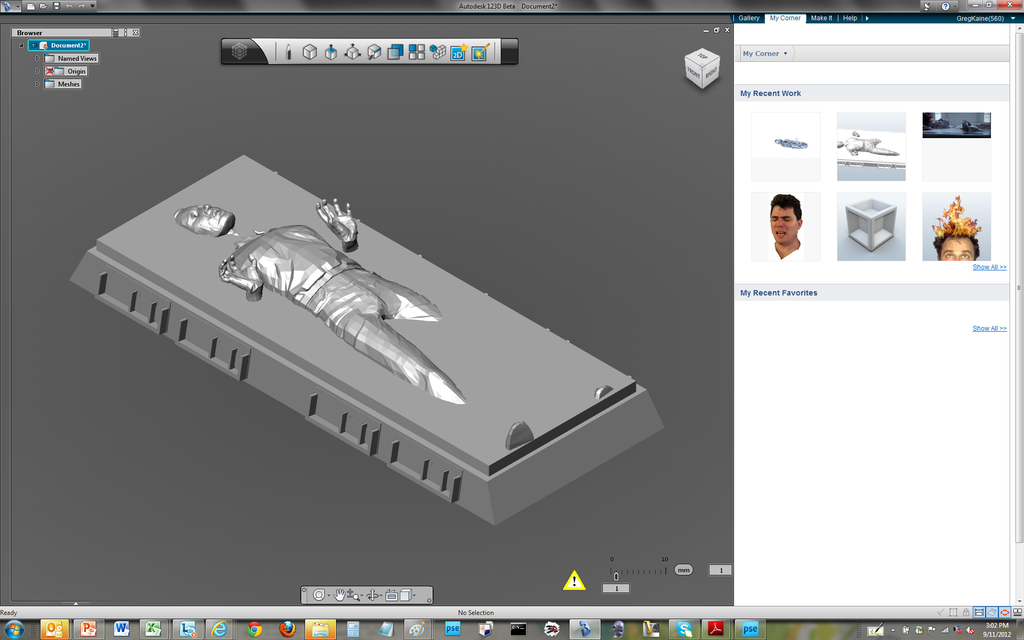Click the Redo arrow in quick access toolbar
Viewport: 1024px width, 640px height.
tap(82, 6)
